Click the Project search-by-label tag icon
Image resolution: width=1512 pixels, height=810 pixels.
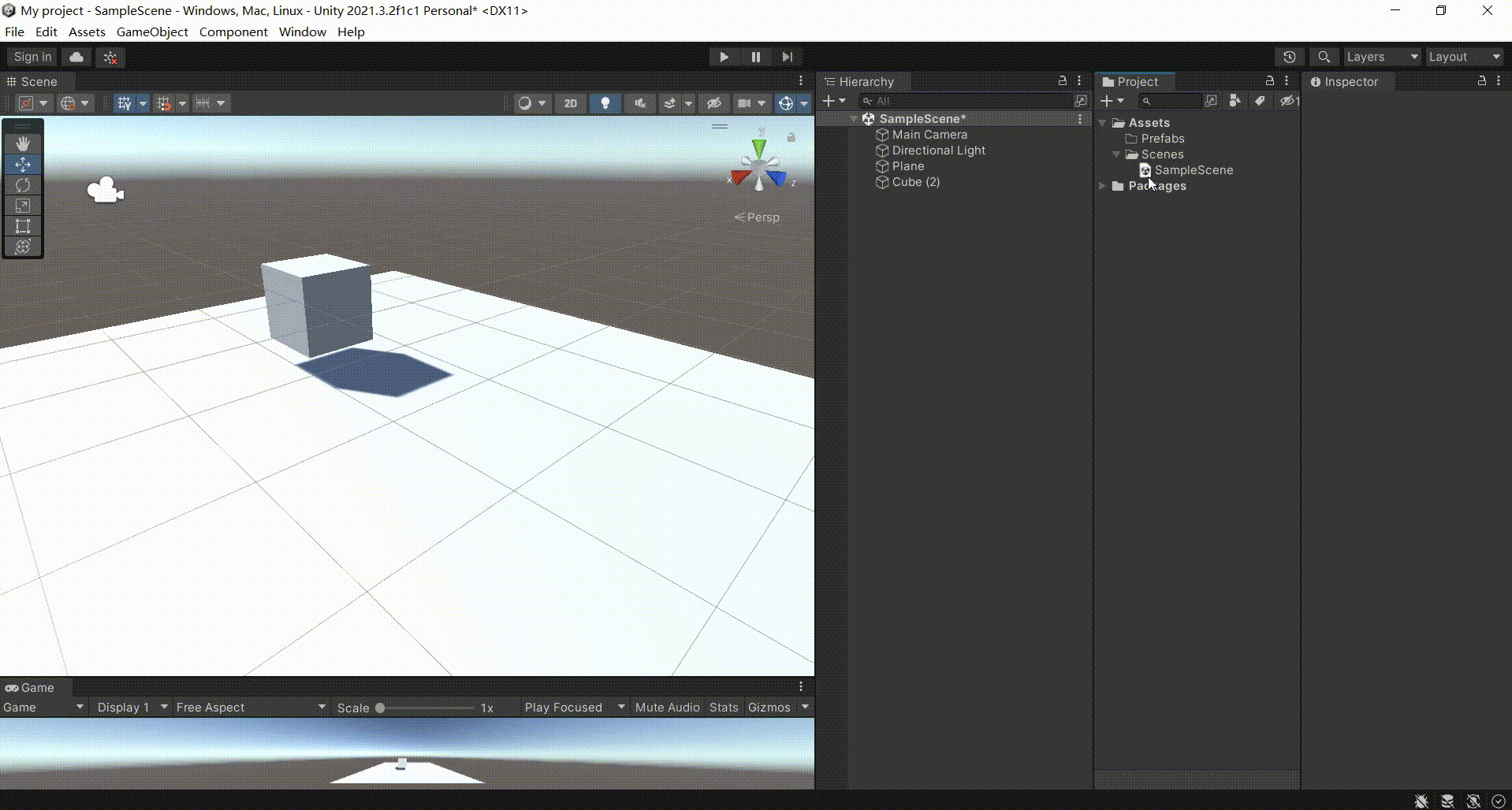coord(1260,101)
